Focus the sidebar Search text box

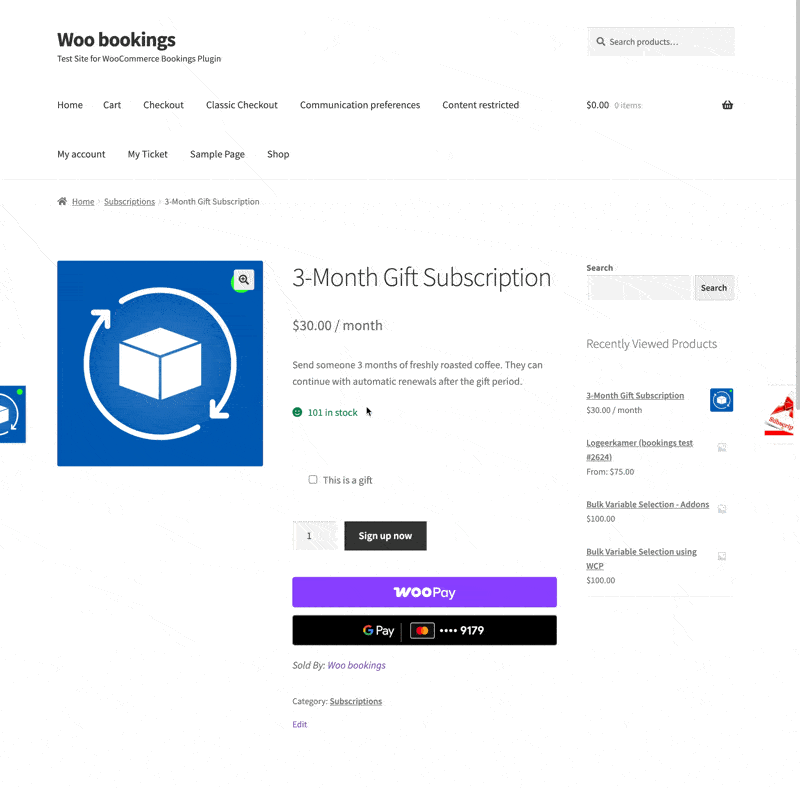pos(639,288)
